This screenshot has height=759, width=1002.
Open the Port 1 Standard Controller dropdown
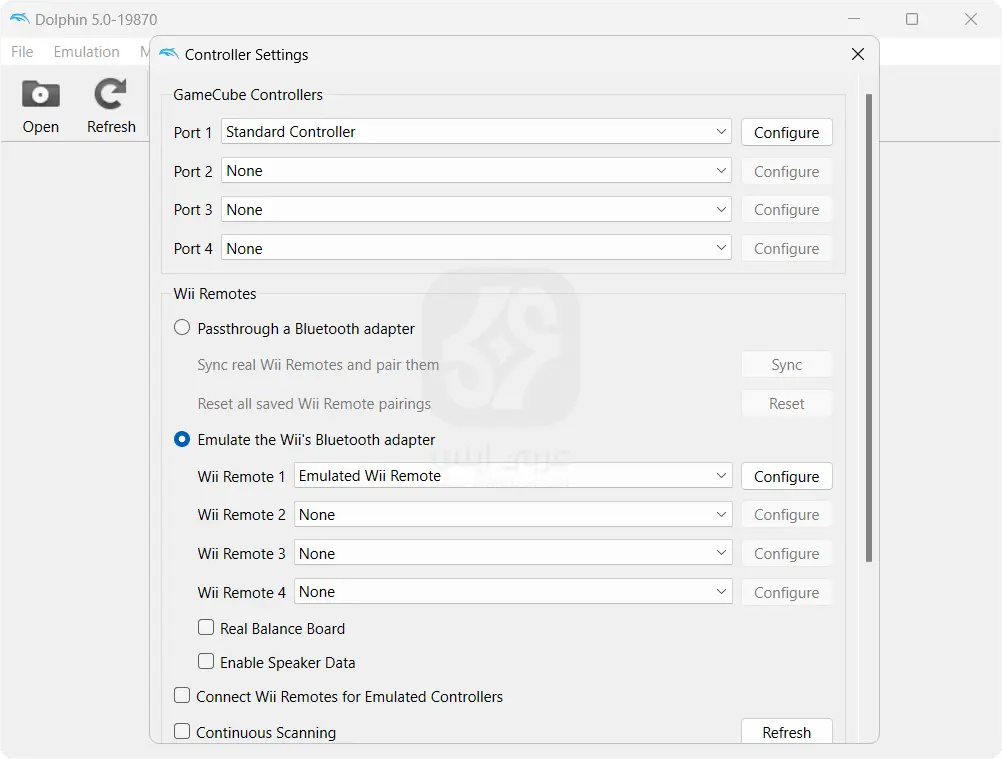[476, 132]
